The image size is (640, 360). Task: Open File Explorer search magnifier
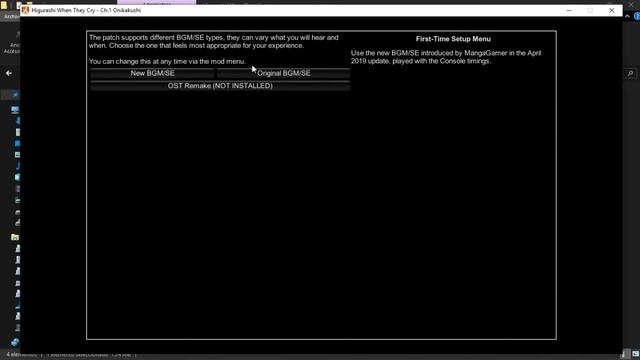(631, 73)
